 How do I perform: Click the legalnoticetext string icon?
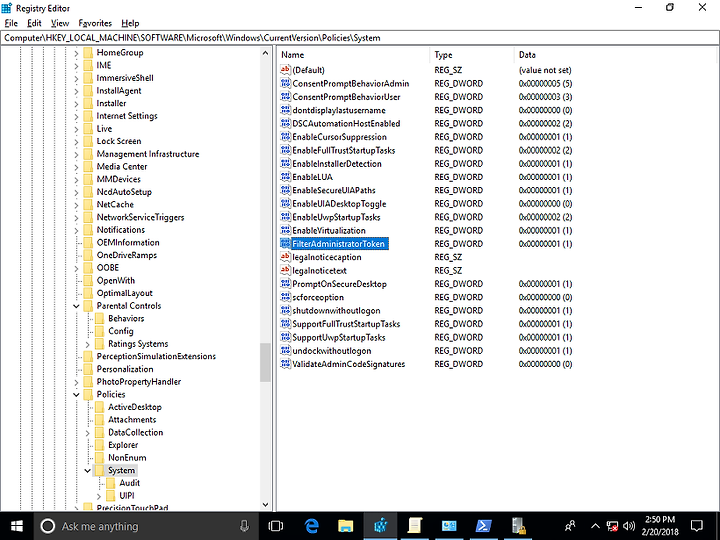click(x=285, y=270)
